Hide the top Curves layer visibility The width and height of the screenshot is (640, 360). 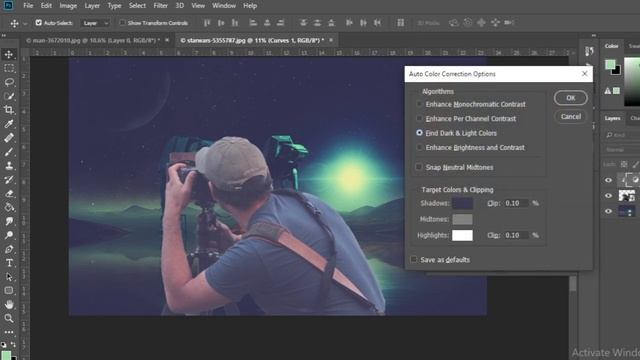pyautogui.click(x=608, y=180)
